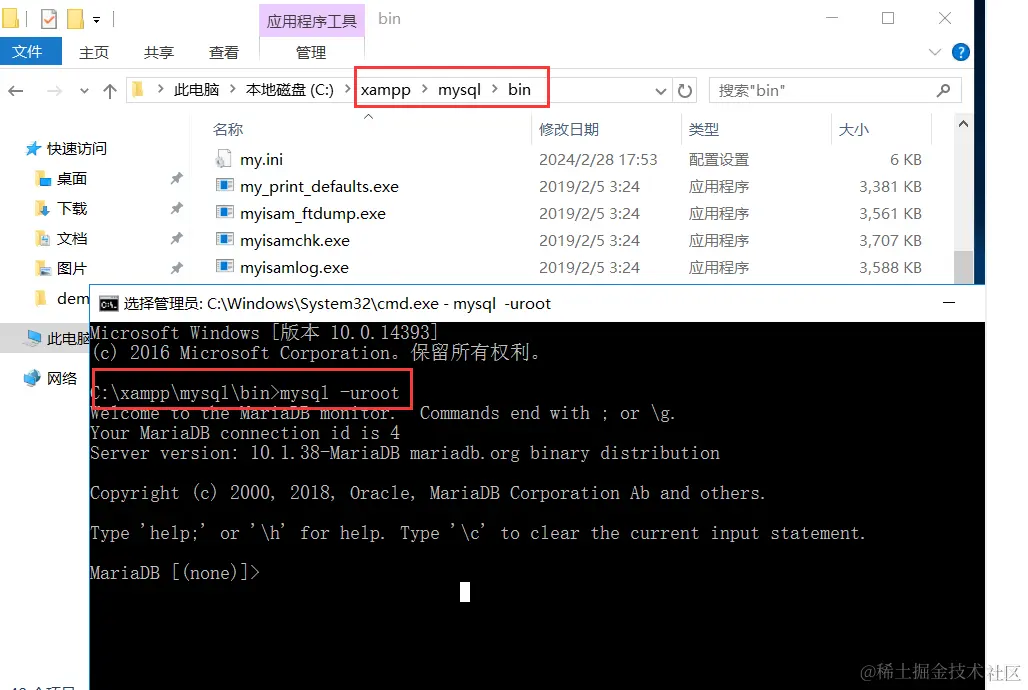
Task: Click the xampp breadcrumb segment
Action: (x=386, y=90)
